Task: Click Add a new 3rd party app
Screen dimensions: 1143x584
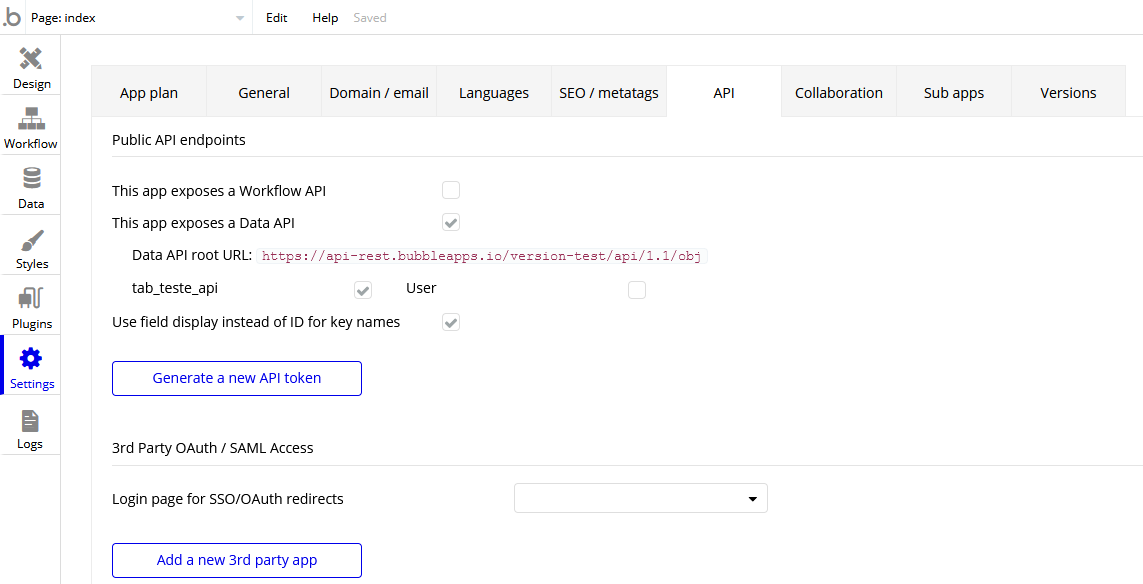Action: click(x=237, y=560)
